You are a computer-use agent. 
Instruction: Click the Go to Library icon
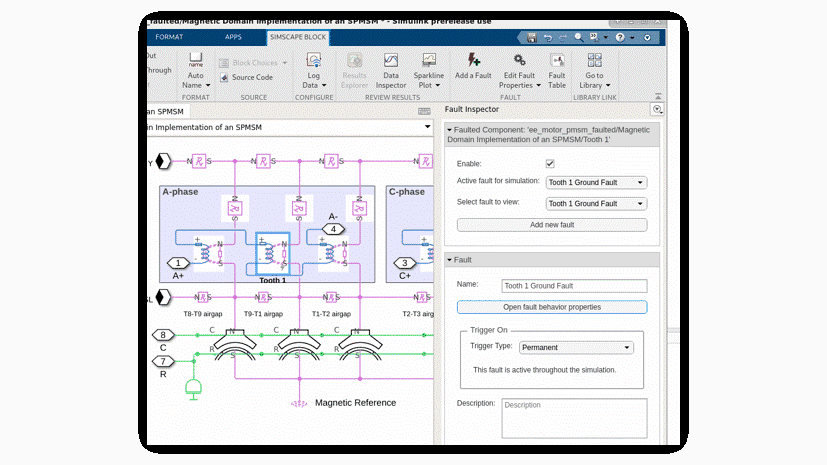(x=594, y=61)
